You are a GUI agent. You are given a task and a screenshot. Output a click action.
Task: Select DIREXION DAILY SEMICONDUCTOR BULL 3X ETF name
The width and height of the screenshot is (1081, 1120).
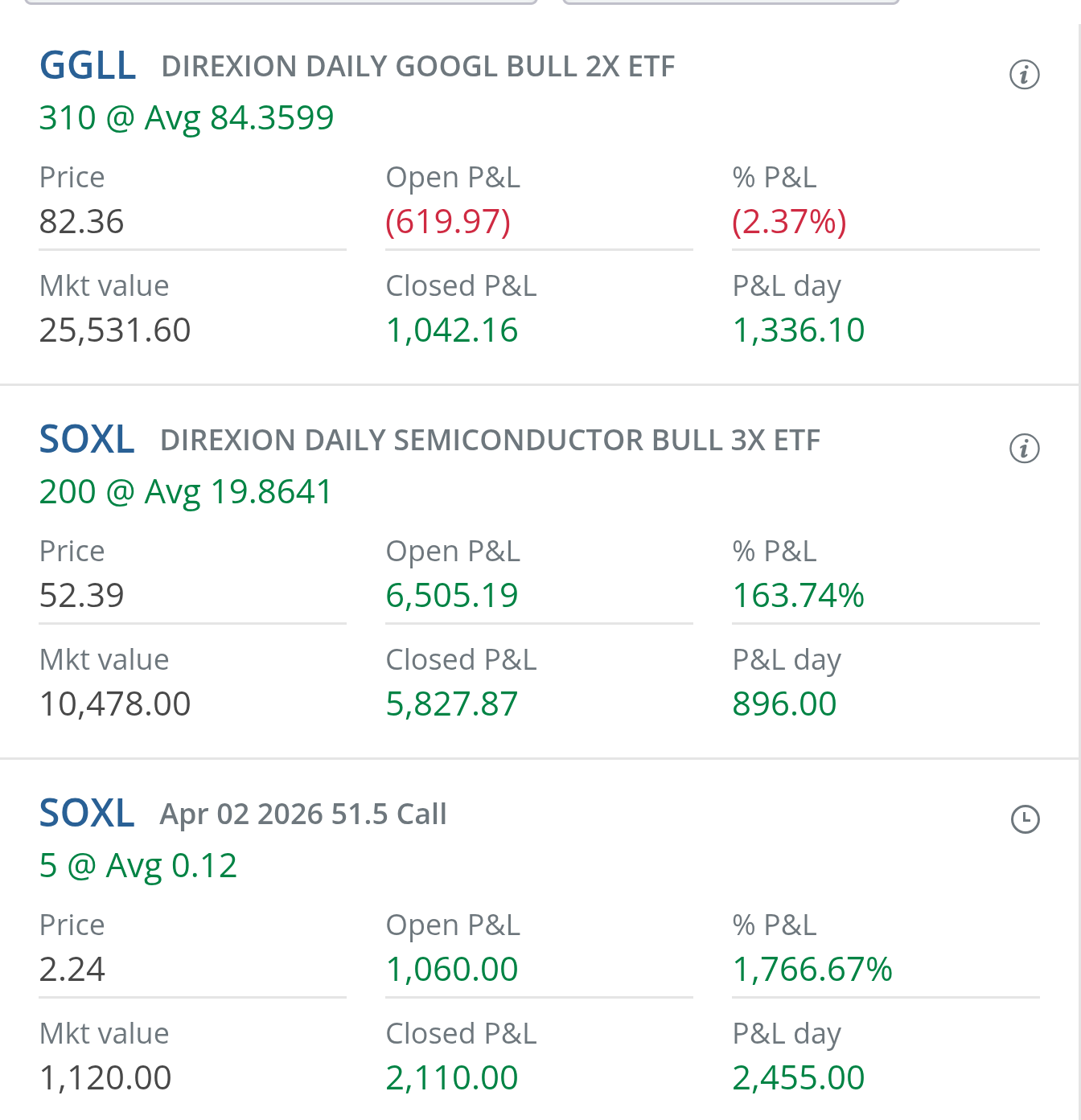491,441
